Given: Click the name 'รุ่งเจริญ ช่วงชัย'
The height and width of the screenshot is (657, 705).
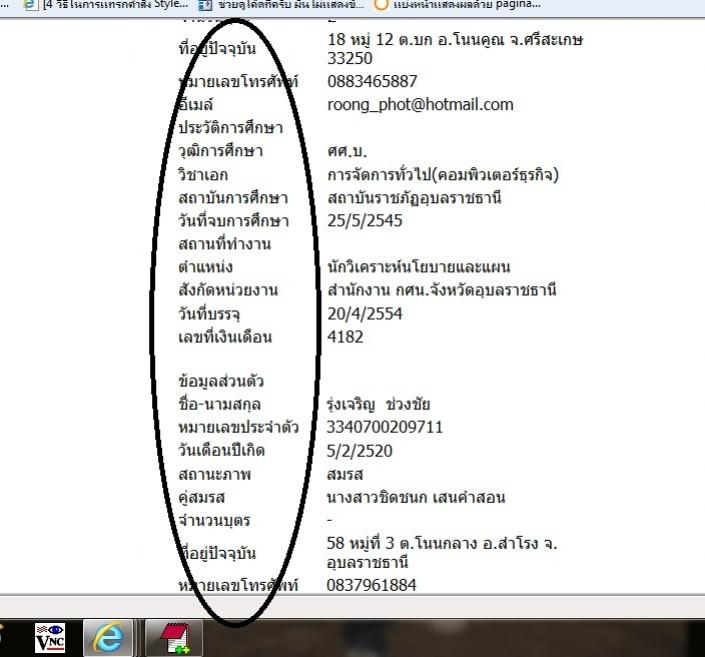Looking at the screenshot, I should coord(379,404).
